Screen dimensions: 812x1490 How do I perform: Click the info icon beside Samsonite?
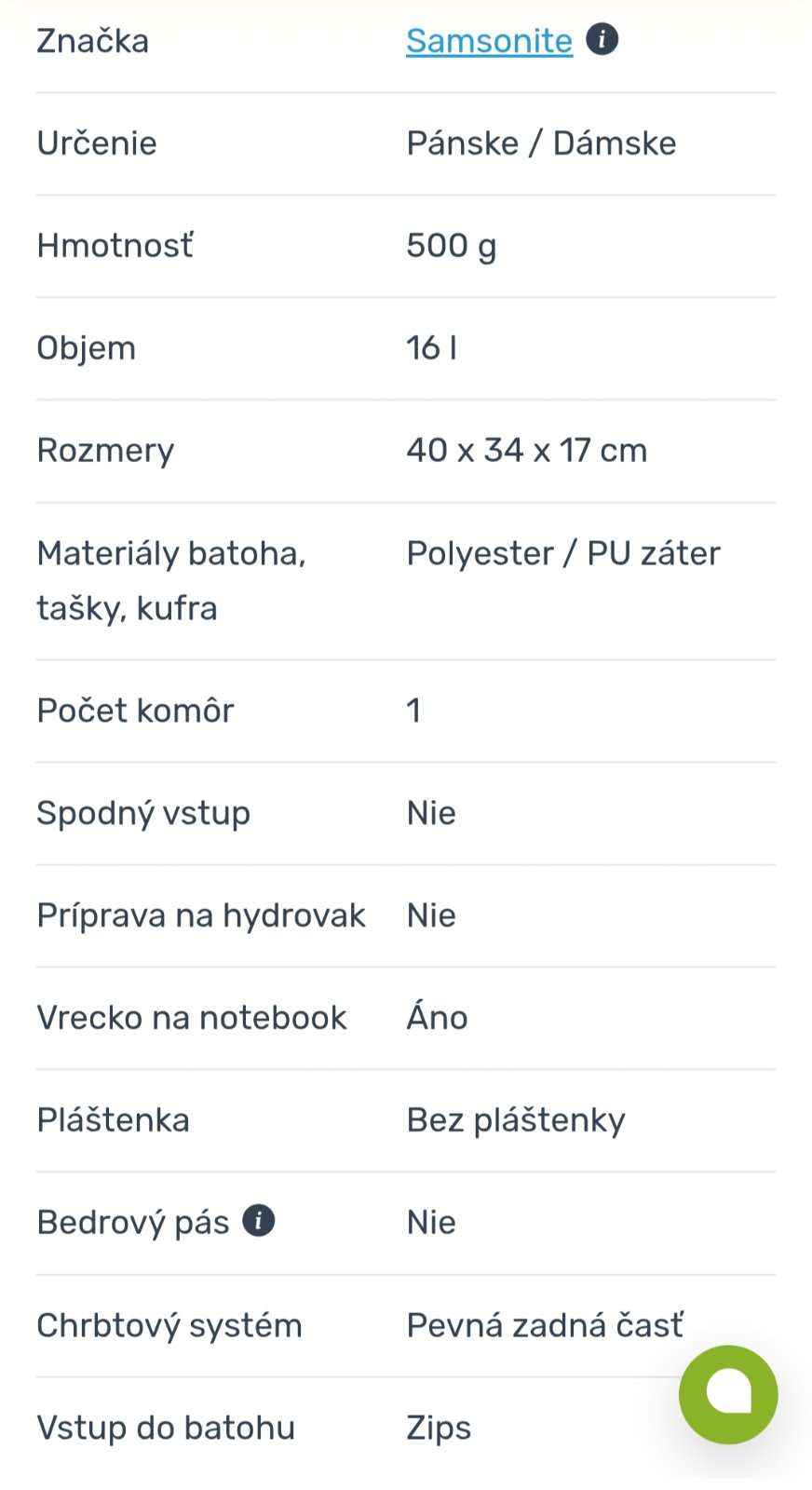[602, 40]
